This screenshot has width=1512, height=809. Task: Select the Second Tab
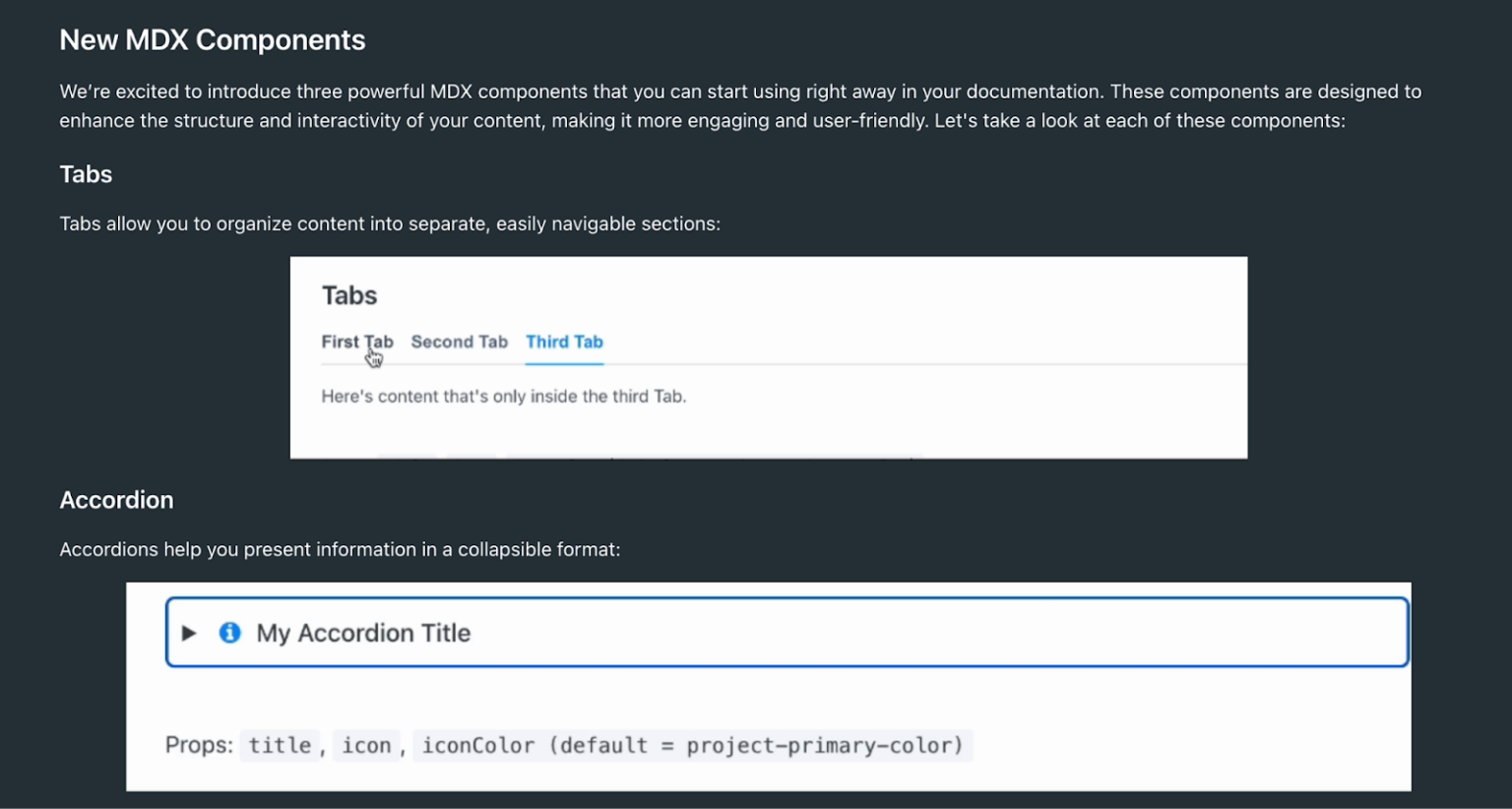coord(459,342)
